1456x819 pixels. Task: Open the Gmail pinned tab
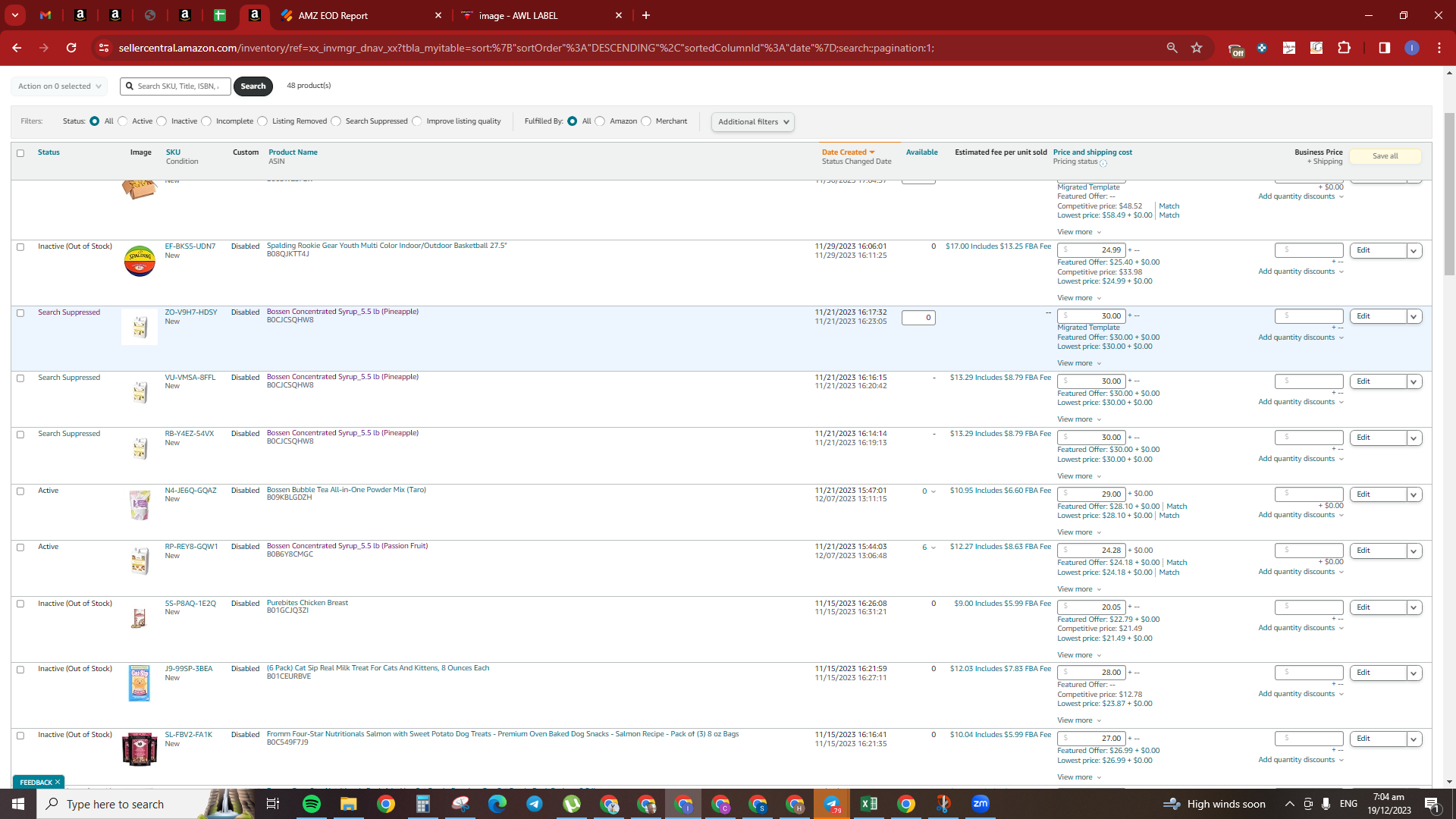click(45, 15)
